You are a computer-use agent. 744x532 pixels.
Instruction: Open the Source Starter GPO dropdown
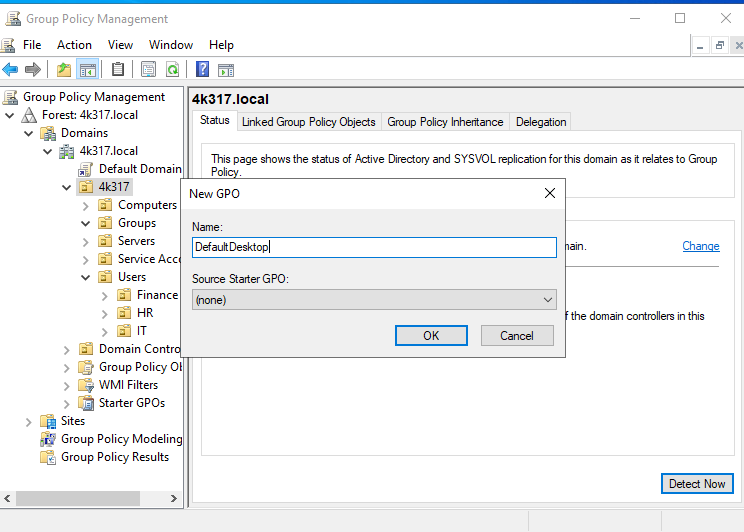(374, 300)
